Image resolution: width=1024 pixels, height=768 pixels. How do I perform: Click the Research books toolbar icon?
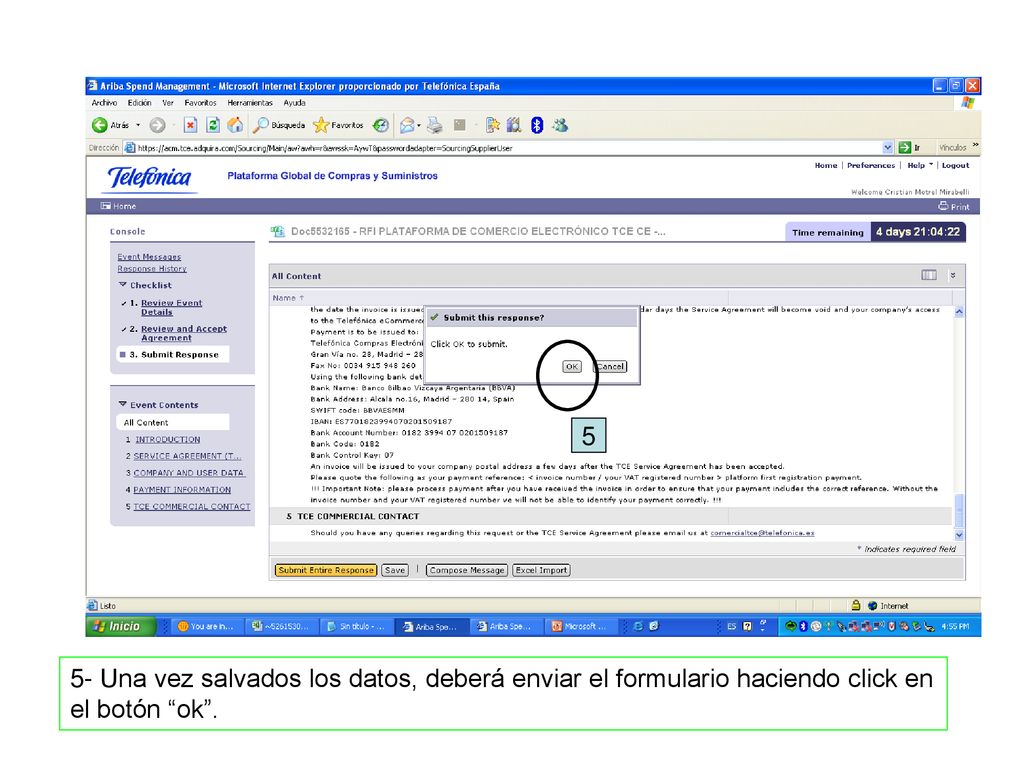[514, 125]
